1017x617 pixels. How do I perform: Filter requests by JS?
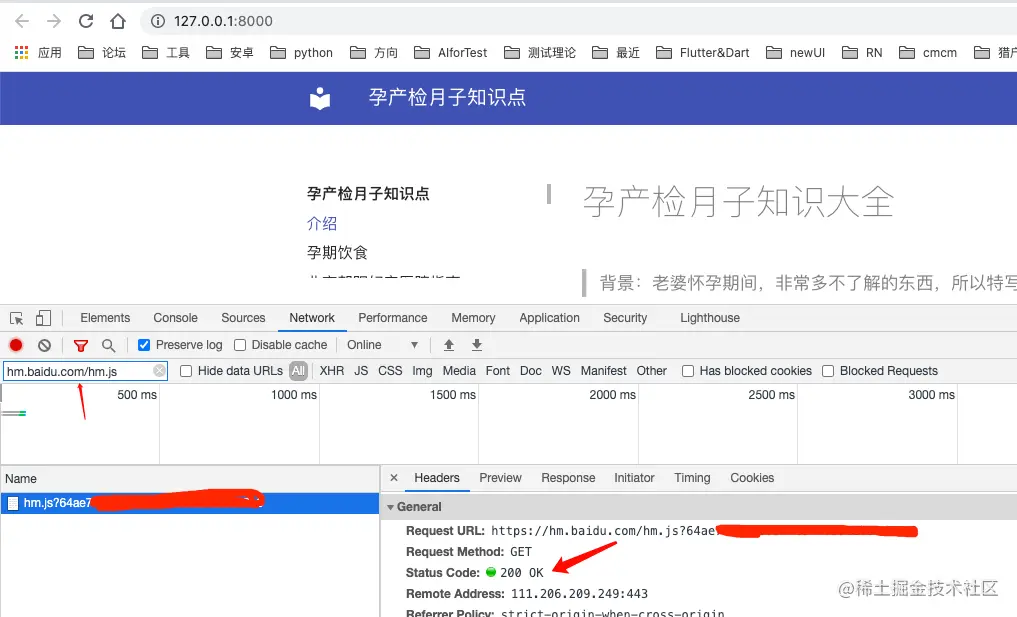[x=361, y=371]
